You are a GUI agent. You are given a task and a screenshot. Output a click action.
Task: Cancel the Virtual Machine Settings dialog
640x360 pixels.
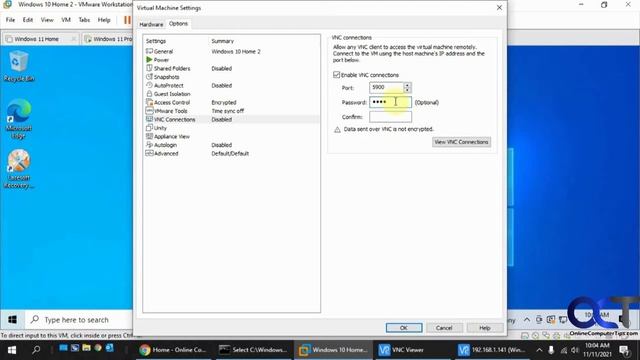point(444,328)
